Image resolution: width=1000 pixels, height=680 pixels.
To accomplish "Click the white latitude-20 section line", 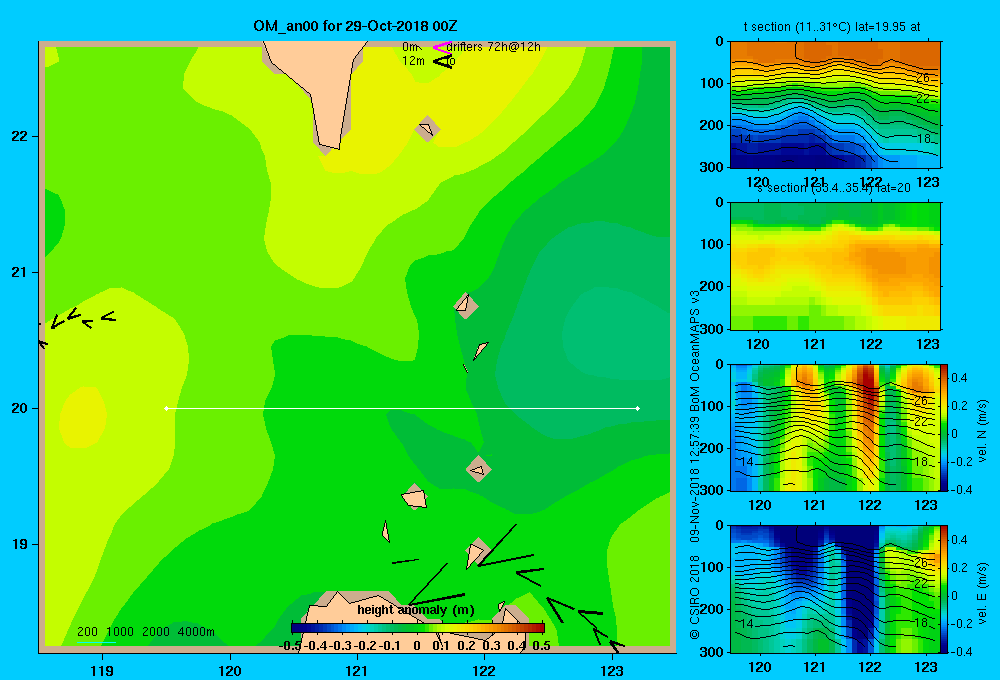I will [402, 408].
